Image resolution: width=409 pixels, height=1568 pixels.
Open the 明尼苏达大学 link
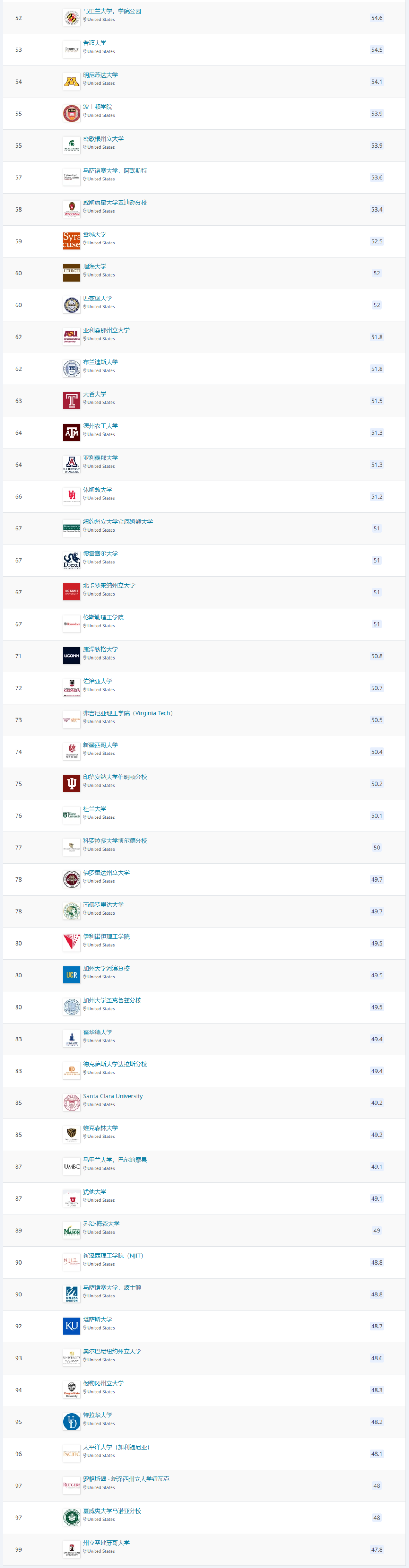click(101, 75)
